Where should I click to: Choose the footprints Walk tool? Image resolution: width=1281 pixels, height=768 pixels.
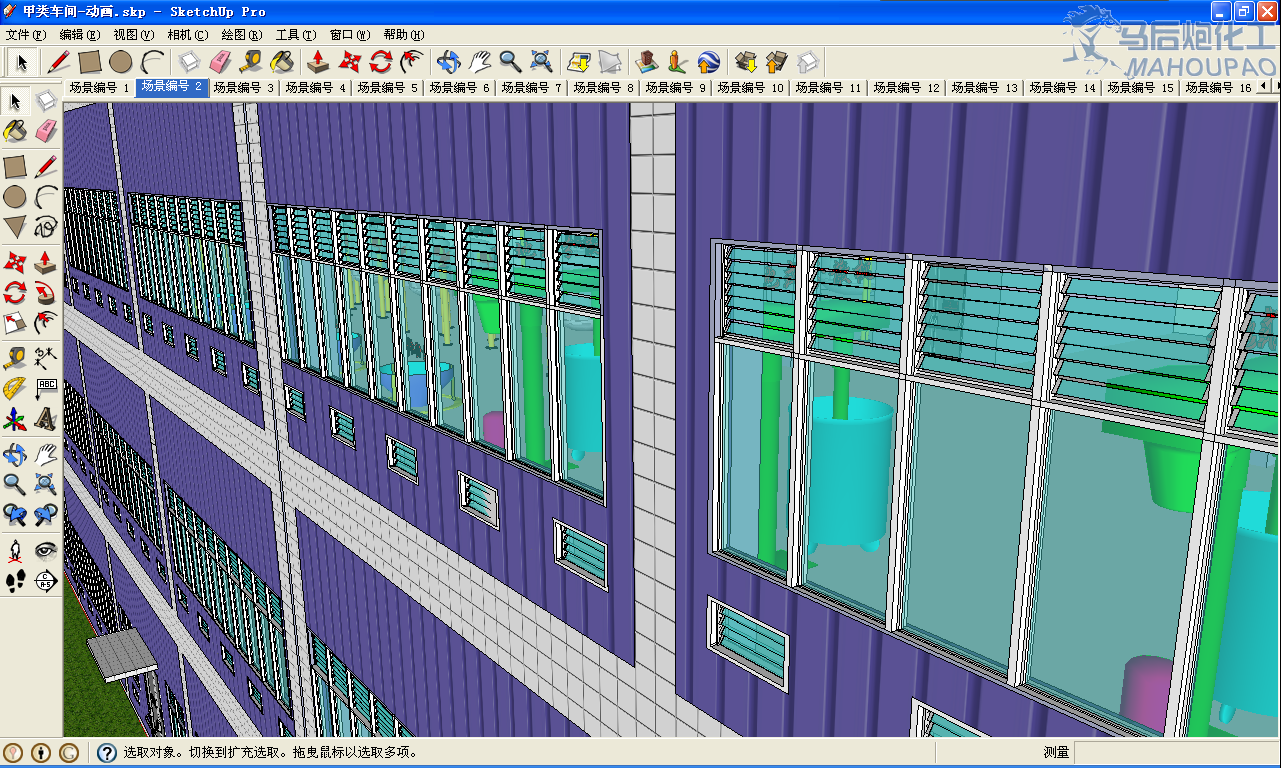point(15,580)
